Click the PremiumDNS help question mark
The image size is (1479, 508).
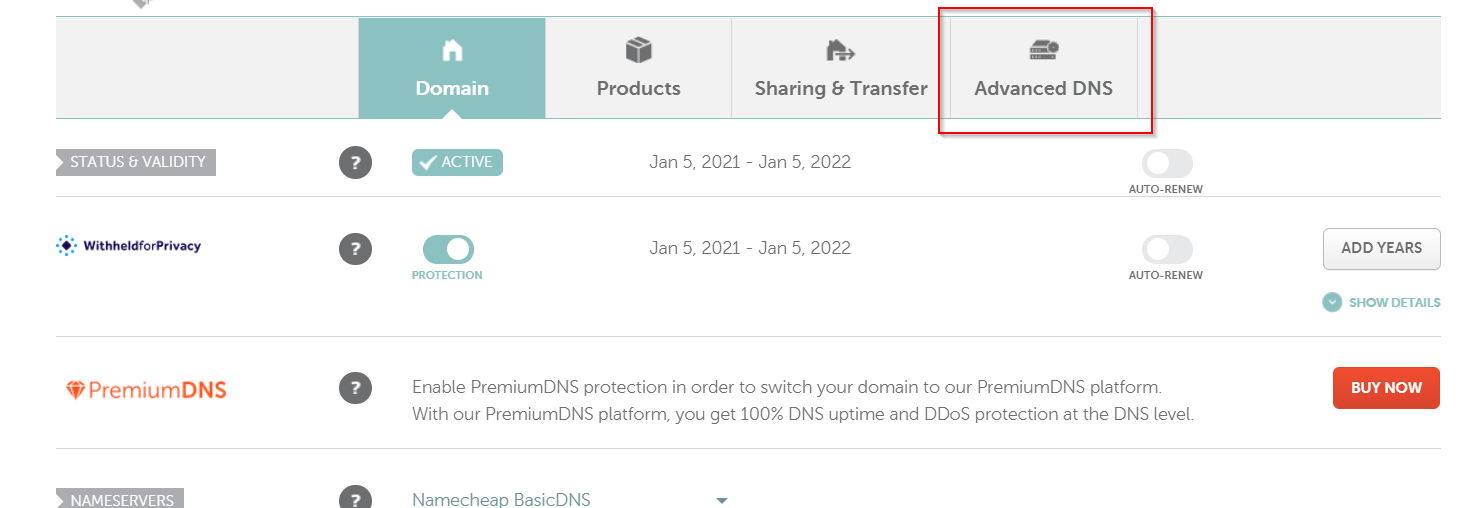[355, 388]
